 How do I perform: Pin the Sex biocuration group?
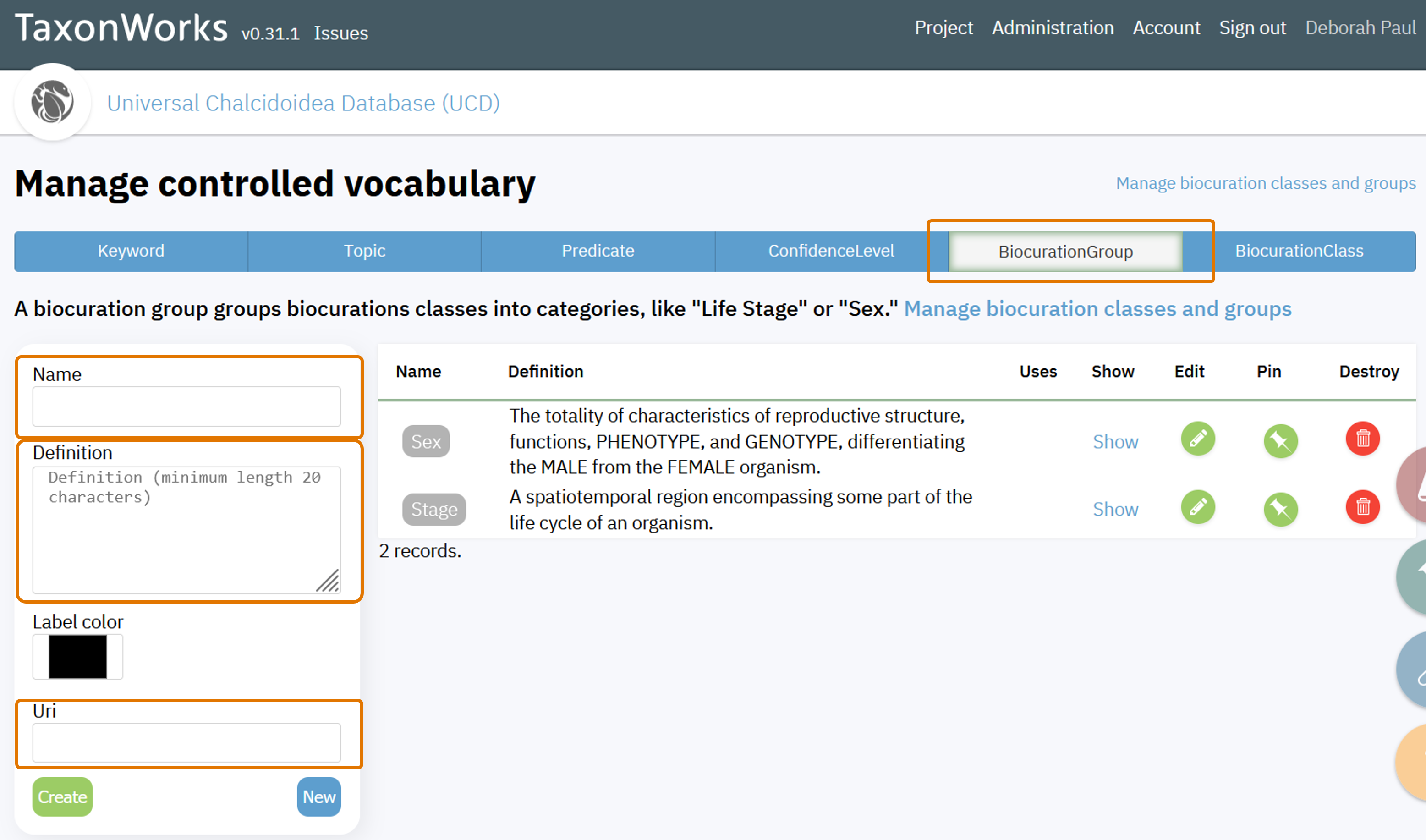1280,441
